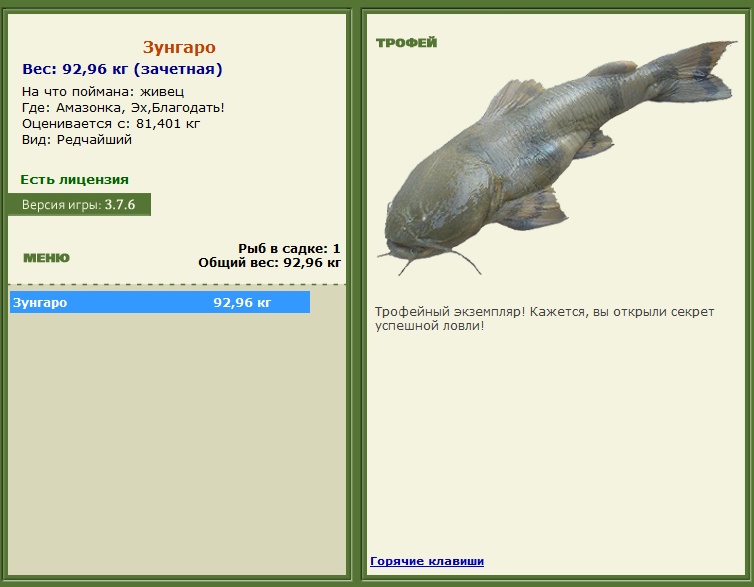The image size is (754, 587).
Task: Click the Есть лицензия label
Action: click(x=75, y=180)
